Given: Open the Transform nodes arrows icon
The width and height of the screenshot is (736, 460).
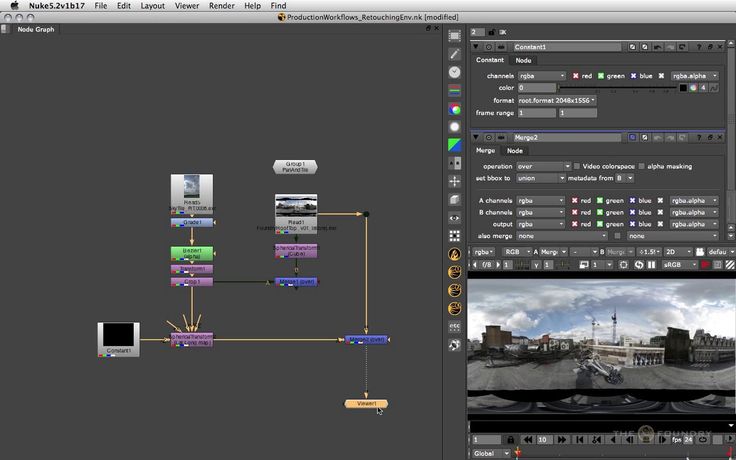Looking at the screenshot, I should (455, 181).
